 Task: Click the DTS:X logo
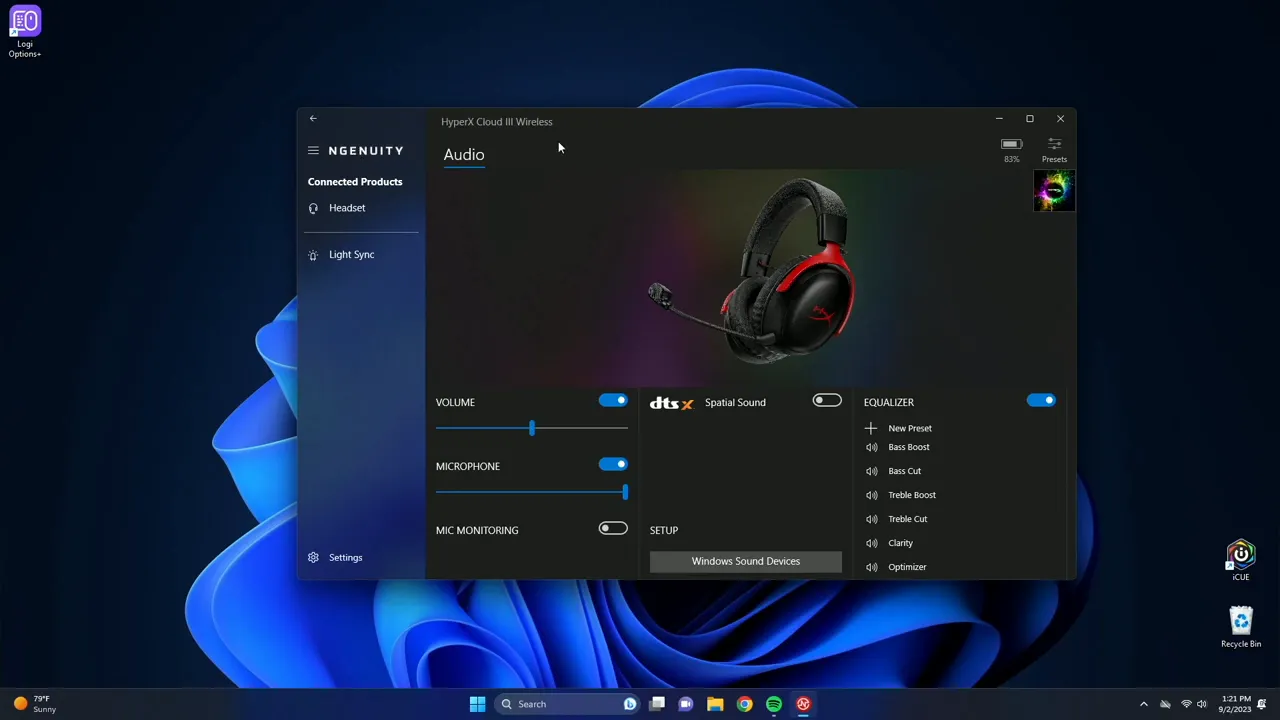pyautogui.click(x=670, y=403)
